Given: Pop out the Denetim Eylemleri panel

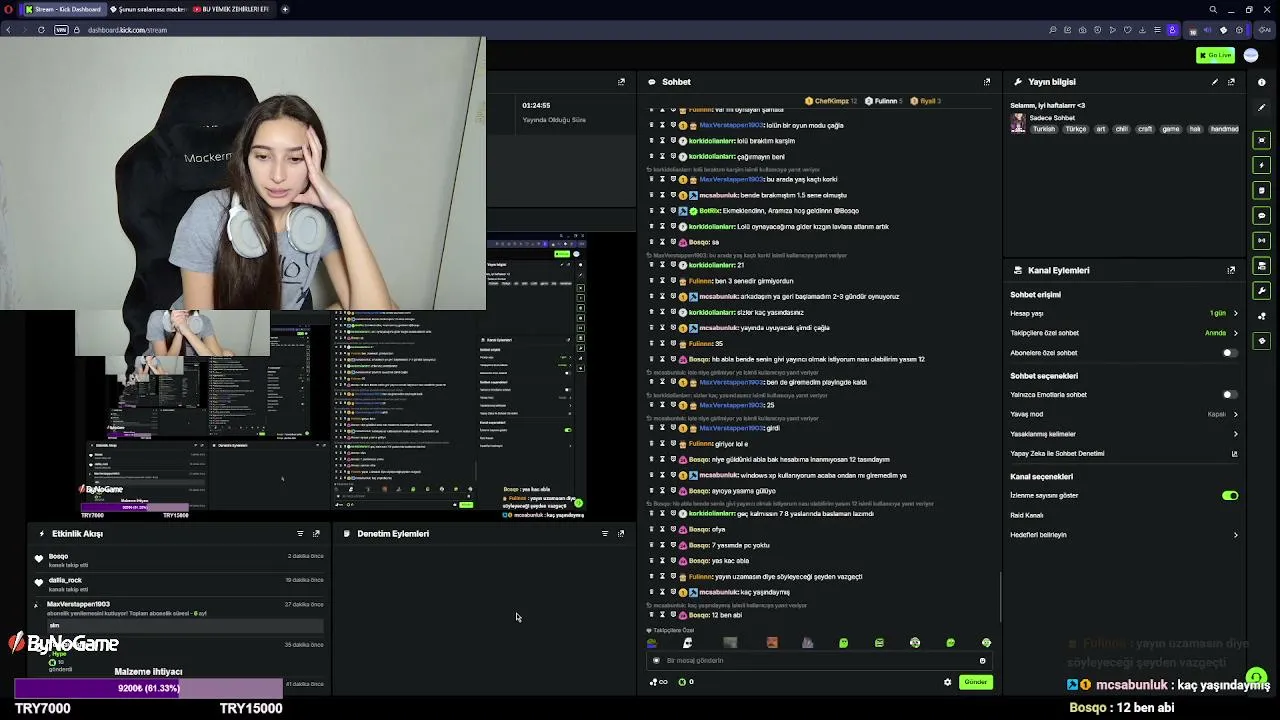Looking at the screenshot, I should pos(621,534).
